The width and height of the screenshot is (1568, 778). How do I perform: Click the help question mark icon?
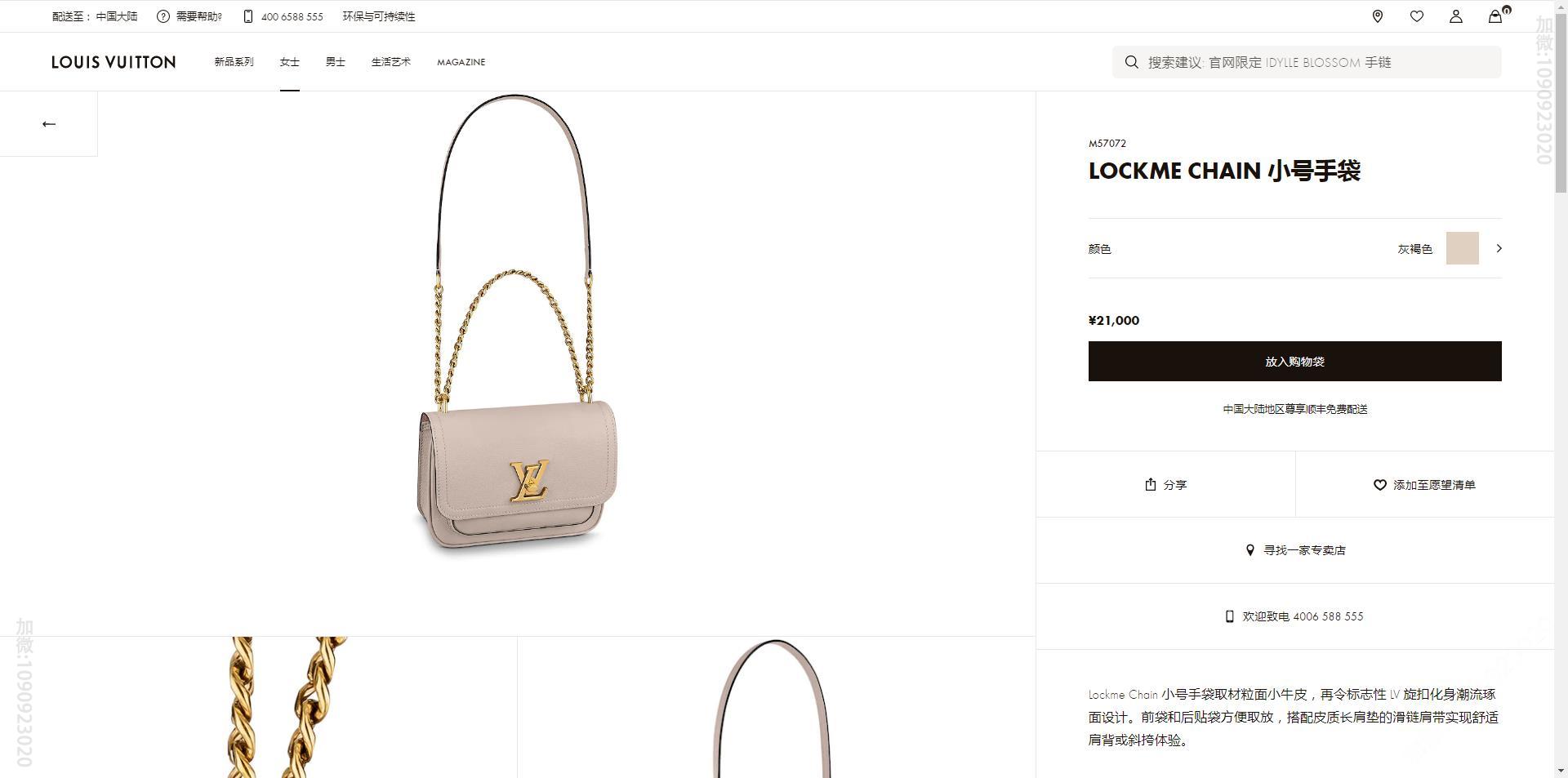(163, 16)
